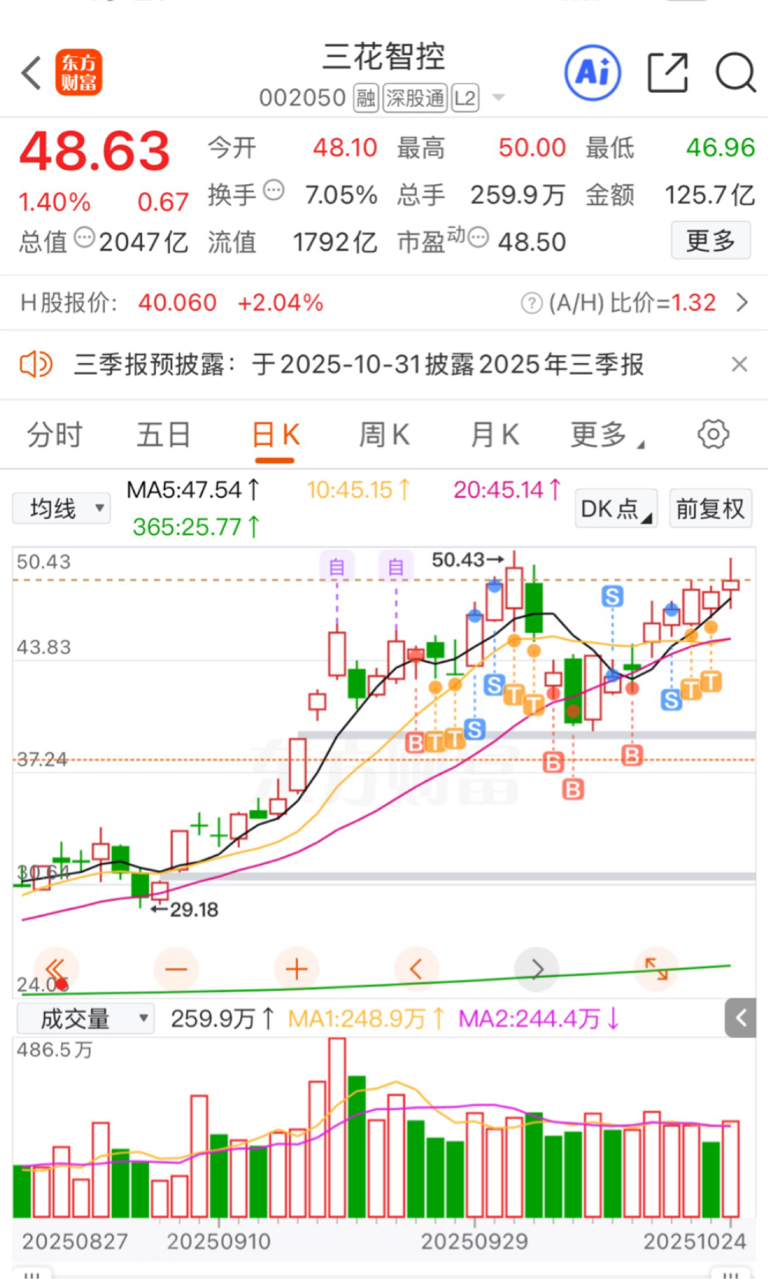The height and width of the screenshot is (1279, 768).
Task: Go back with the left chevron
Action: tap(32, 72)
